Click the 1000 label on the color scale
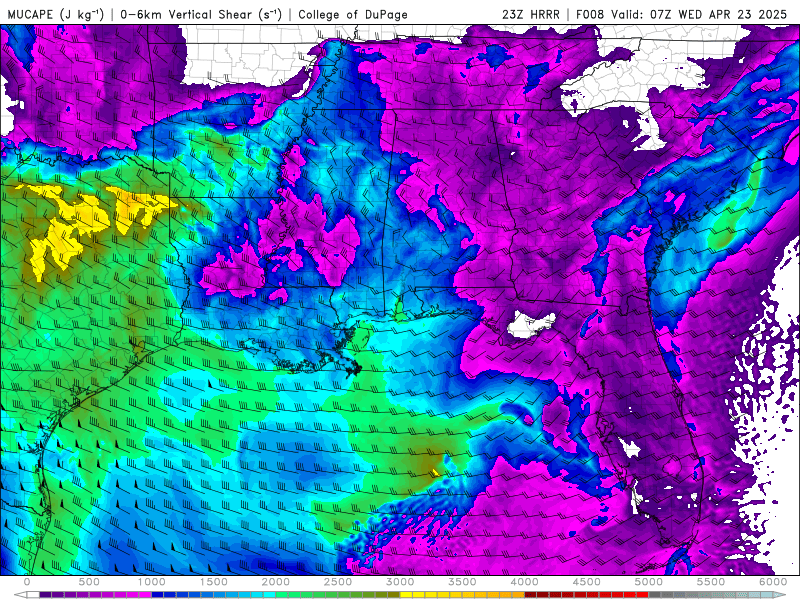This screenshot has width=800, height=600. [x=152, y=582]
